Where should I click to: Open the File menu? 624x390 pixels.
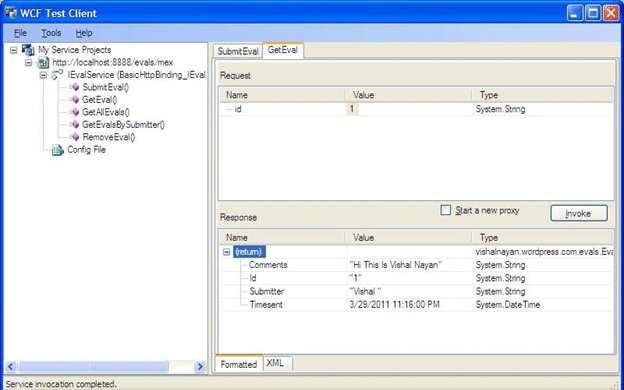(20, 33)
